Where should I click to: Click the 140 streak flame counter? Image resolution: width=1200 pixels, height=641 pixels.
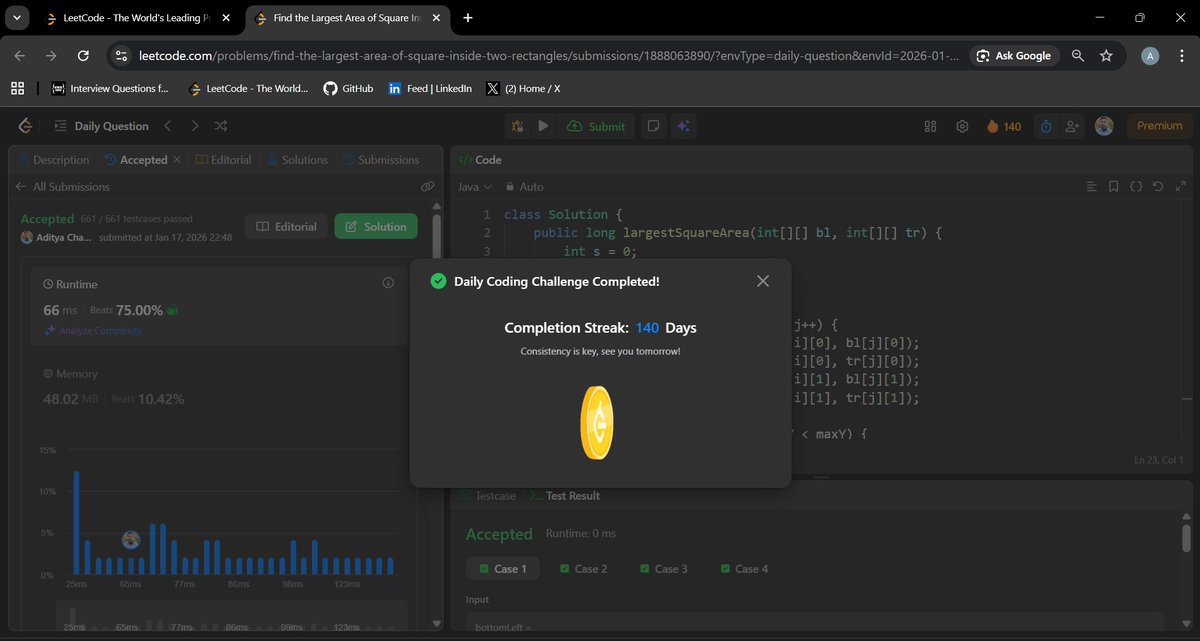tap(1004, 126)
